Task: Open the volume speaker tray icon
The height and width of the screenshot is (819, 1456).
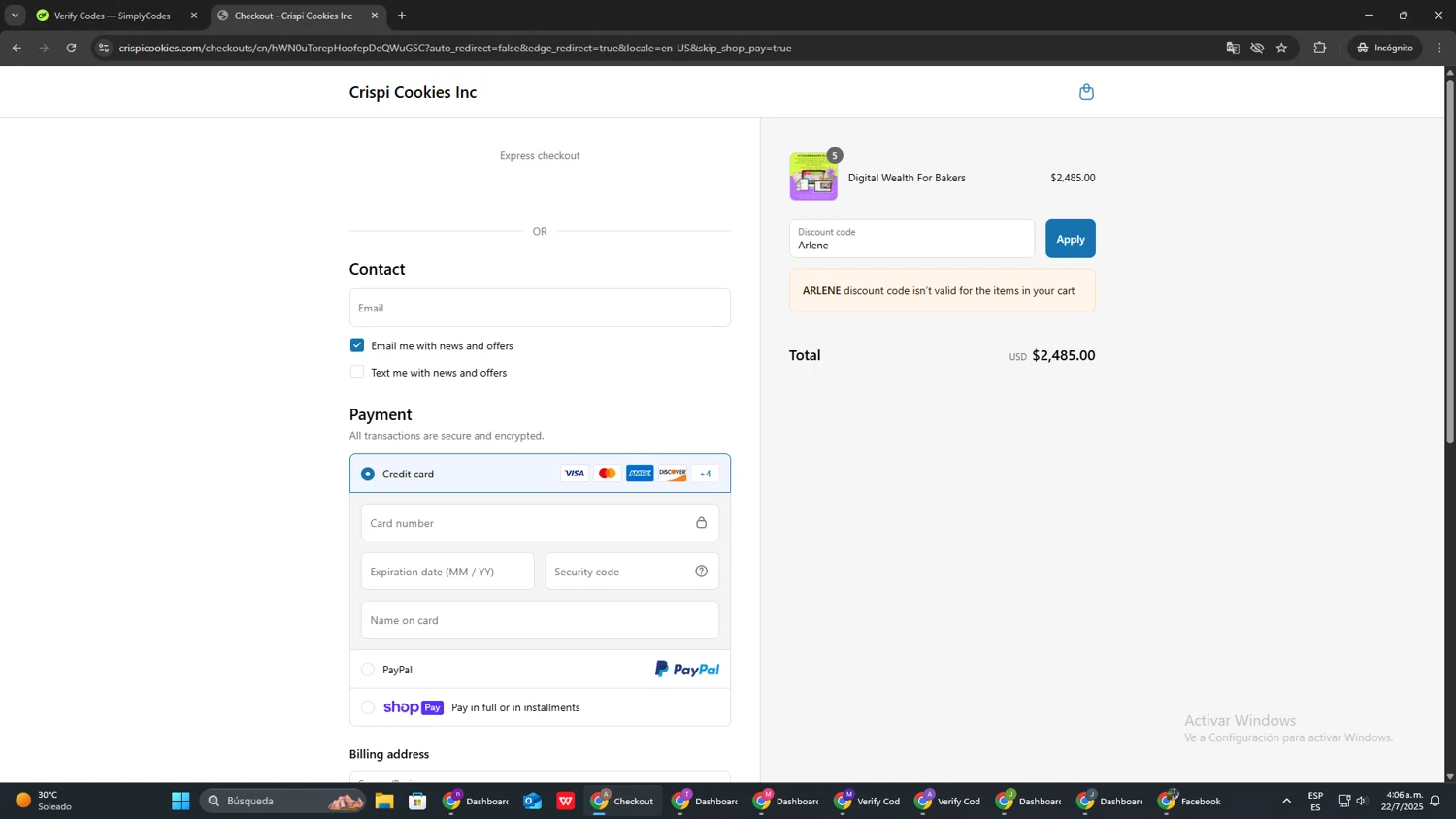Action: (x=1362, y=801)
